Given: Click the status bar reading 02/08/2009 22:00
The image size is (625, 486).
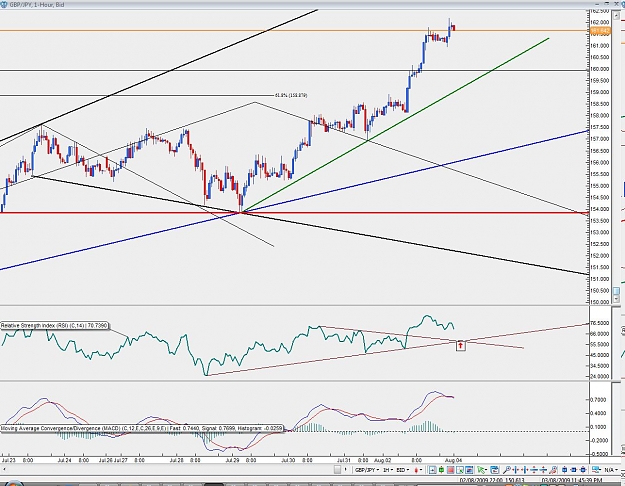Looking at the screenshot, I should click(x=483, y=480).
